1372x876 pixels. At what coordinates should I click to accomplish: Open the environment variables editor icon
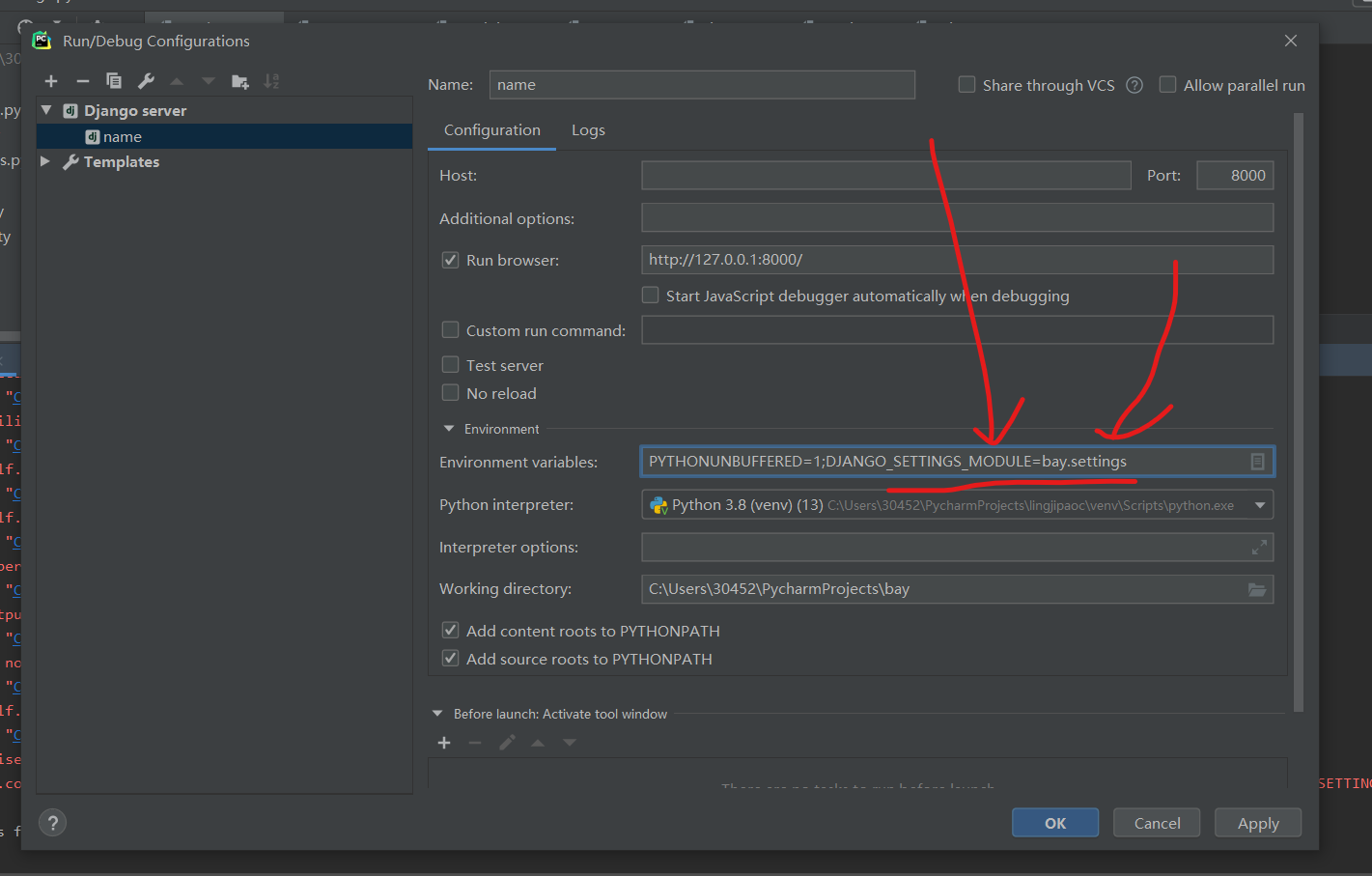pos(1257,462)
